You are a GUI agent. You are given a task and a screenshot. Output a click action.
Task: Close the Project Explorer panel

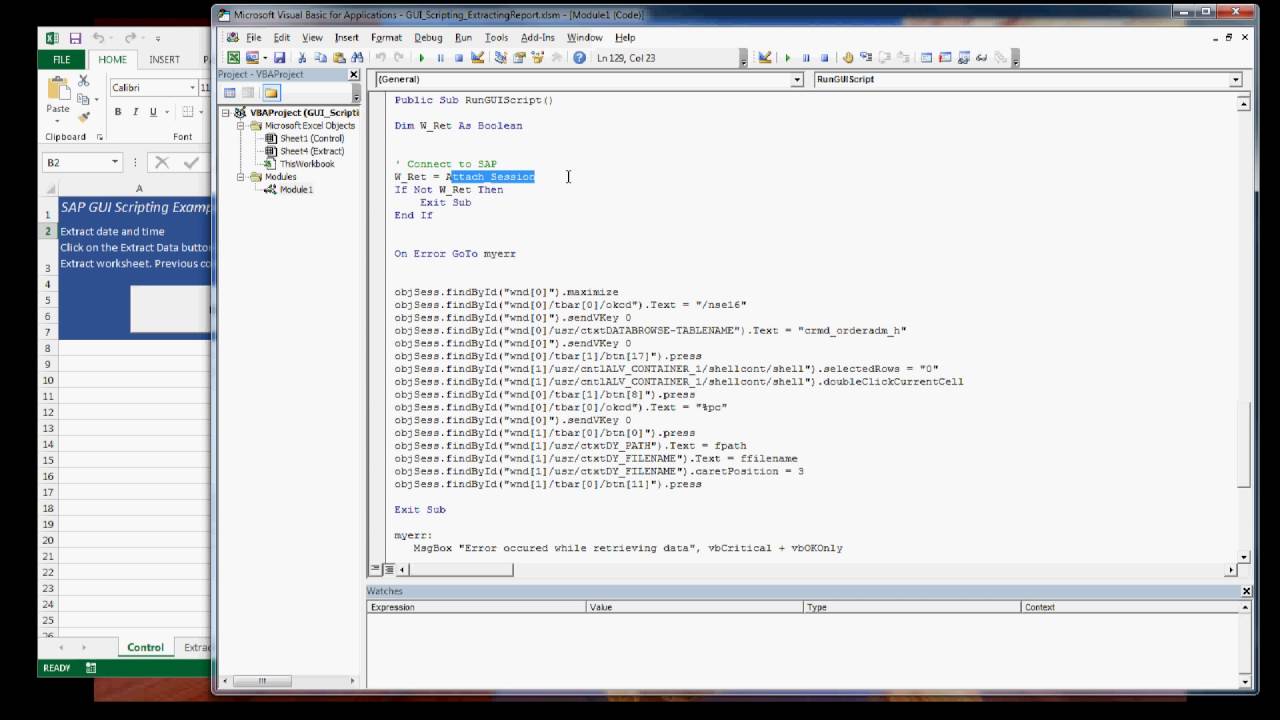(353, 75)
